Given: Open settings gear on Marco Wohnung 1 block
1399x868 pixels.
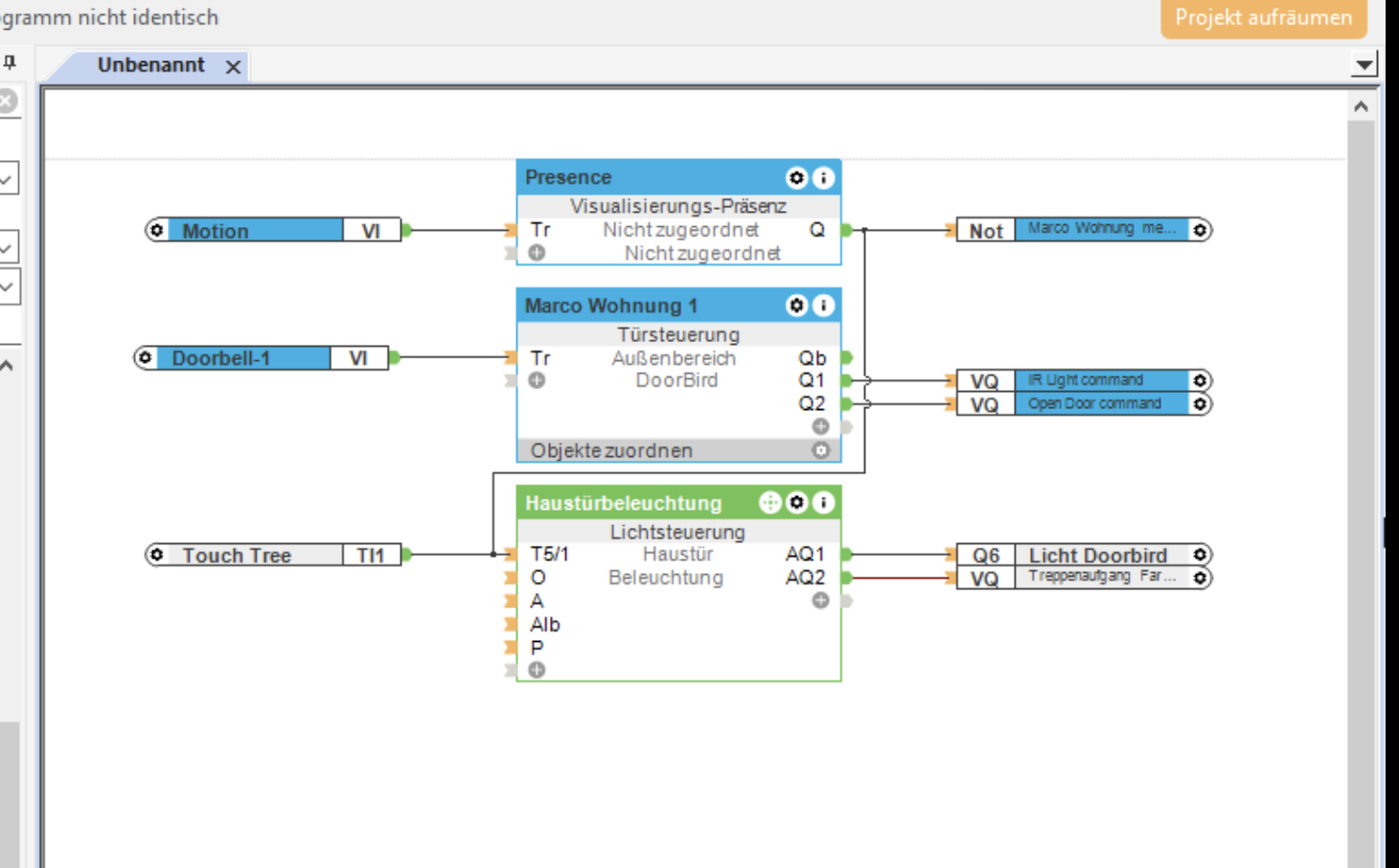Looking at the screenshot, I should [796, 306].
